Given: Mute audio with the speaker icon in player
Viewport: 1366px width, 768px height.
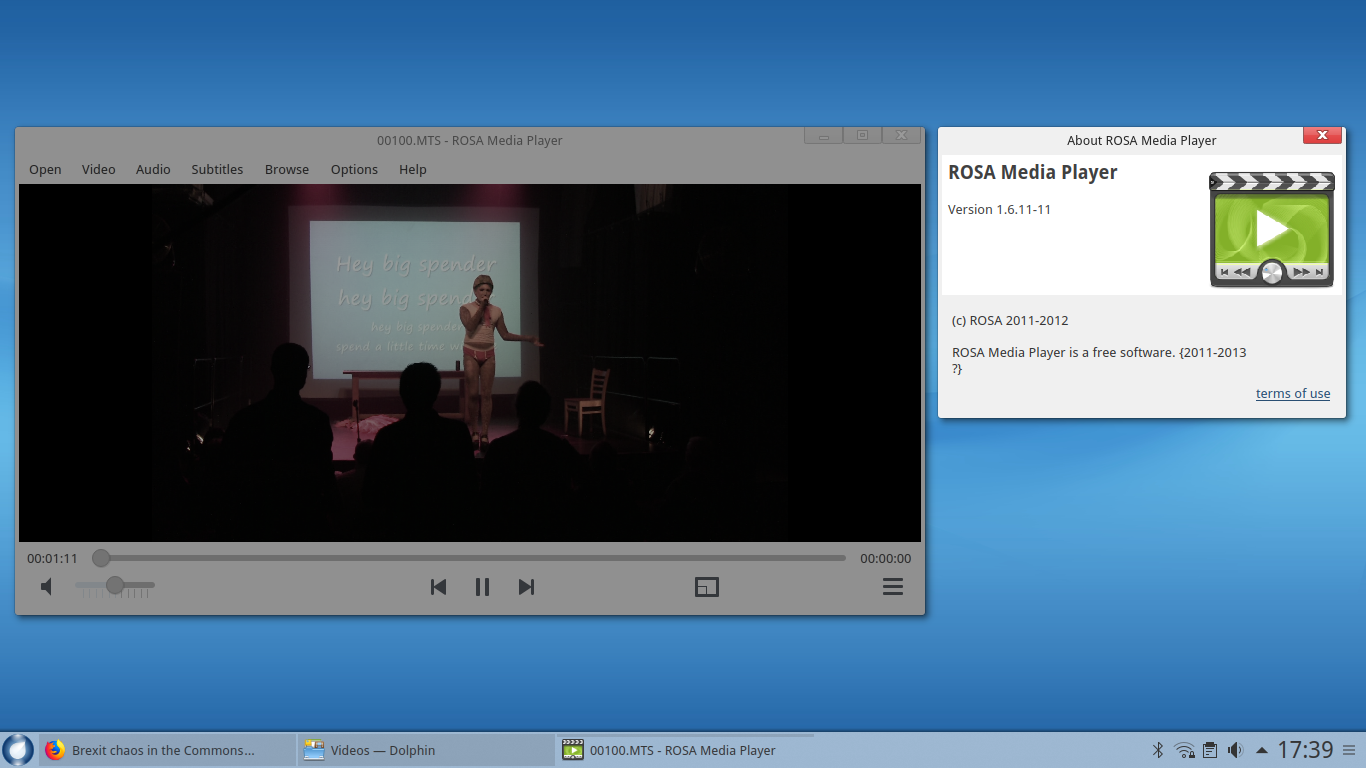Looking at the screenshot, I should pyautogui.click(x=46, y=587).
